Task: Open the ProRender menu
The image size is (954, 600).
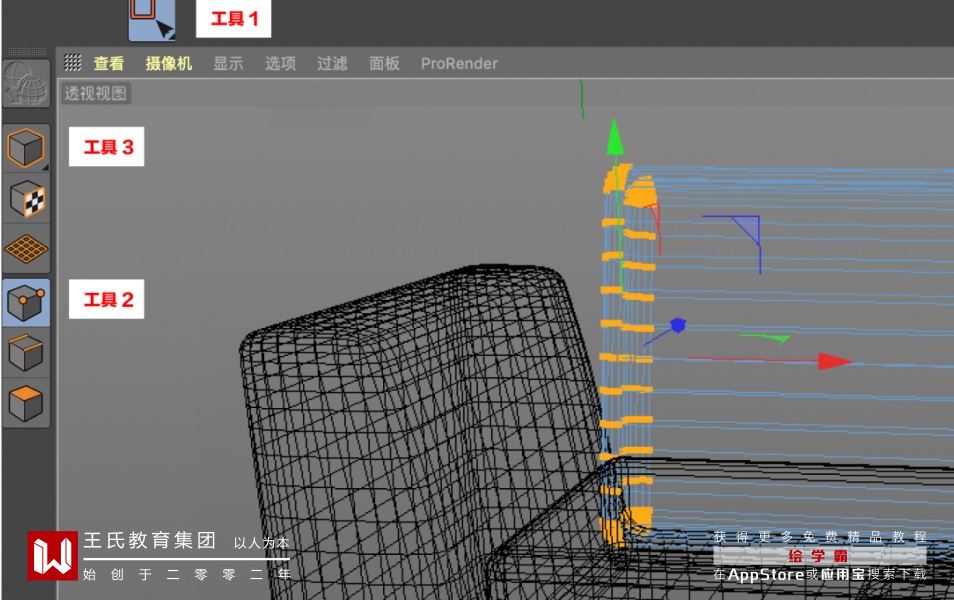Action: click(x=459, y=63)
